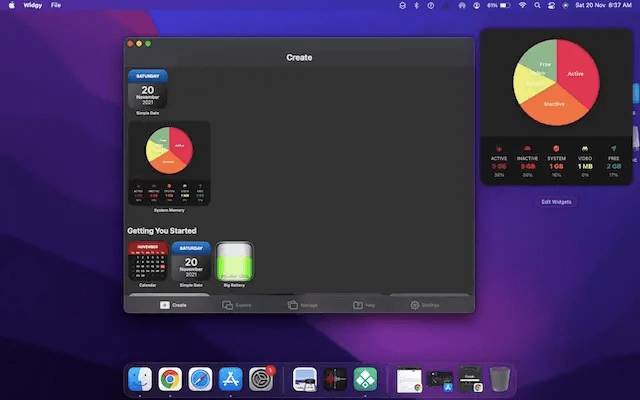Open the App Store from the Dock
This screenshot has width=640, height=400.
pos(231,379)
